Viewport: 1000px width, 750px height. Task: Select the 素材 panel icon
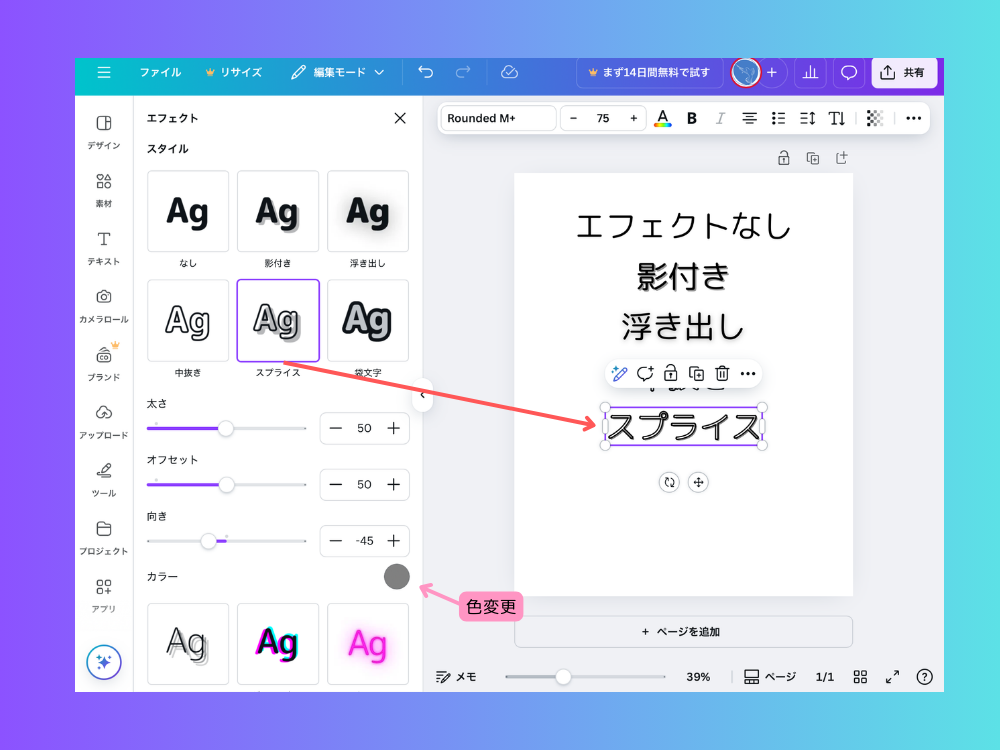104,188
